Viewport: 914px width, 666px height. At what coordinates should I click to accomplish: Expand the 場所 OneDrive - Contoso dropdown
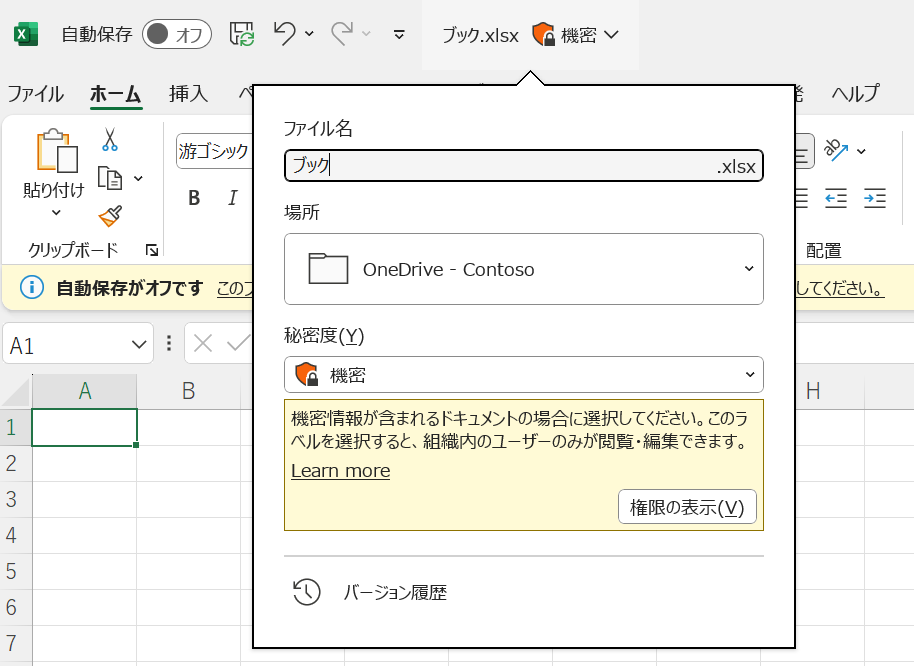coord(523,269)
